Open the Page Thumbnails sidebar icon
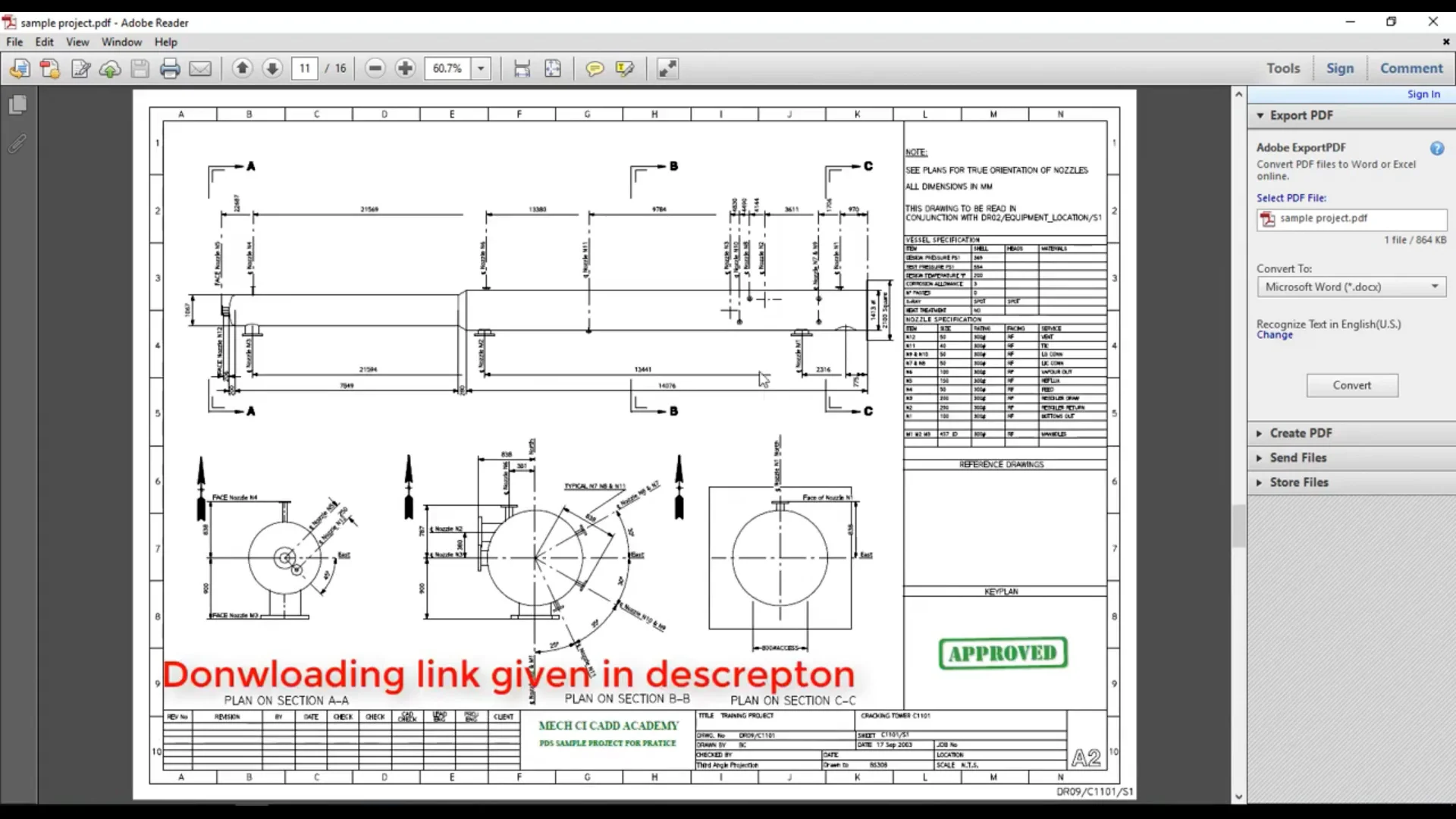The image size is (1456, 819). tap(17, 104)
